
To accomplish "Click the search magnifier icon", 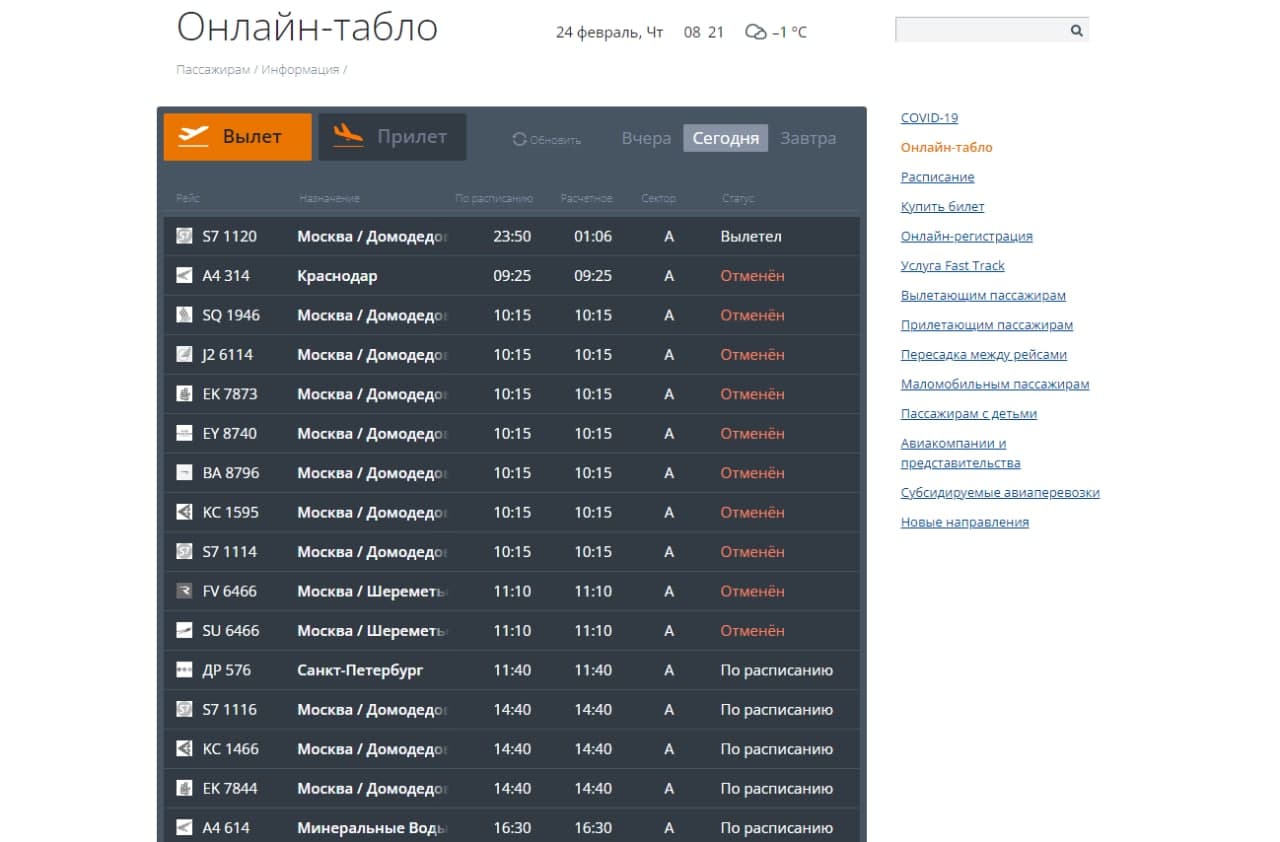I will click(1076, 31).
